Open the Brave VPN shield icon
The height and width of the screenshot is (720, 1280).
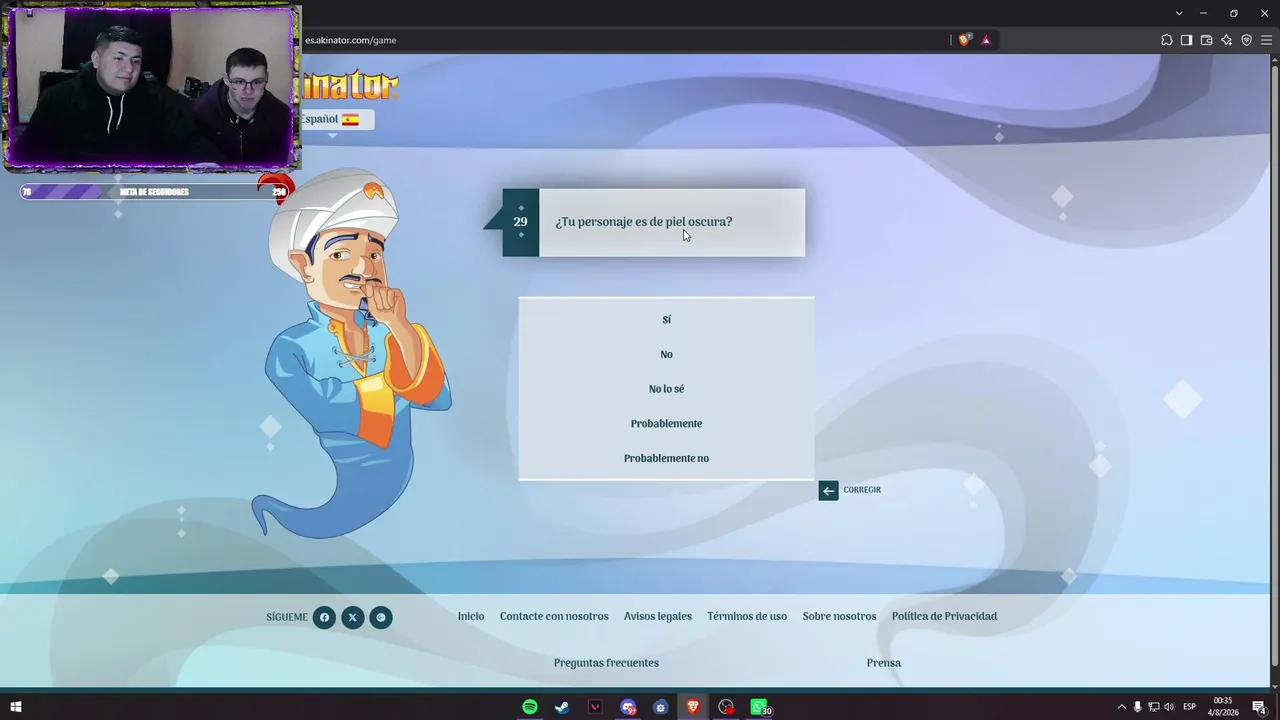pyautogui.click(x=1246, y=40)
